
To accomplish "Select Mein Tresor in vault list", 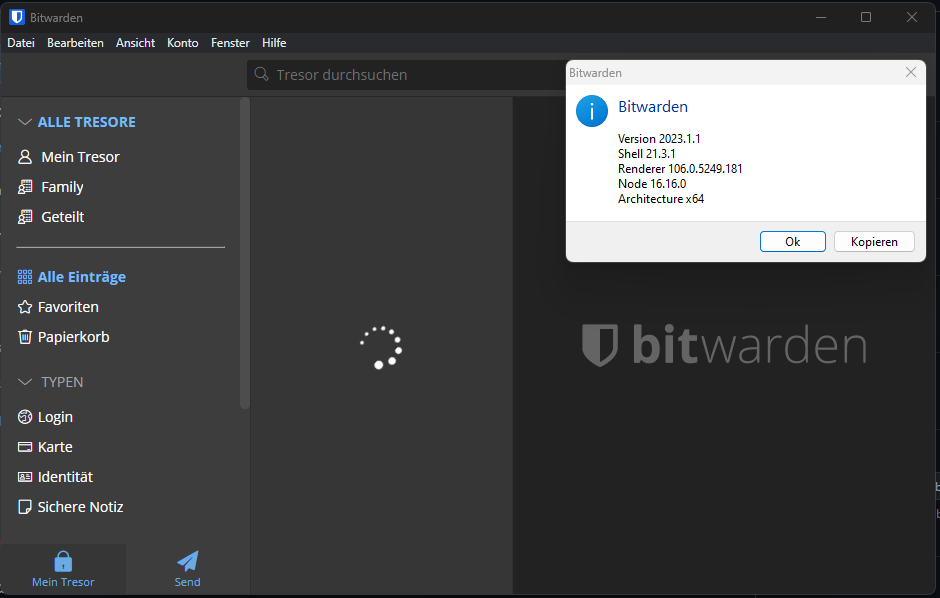I will click(x=80, y=157).
